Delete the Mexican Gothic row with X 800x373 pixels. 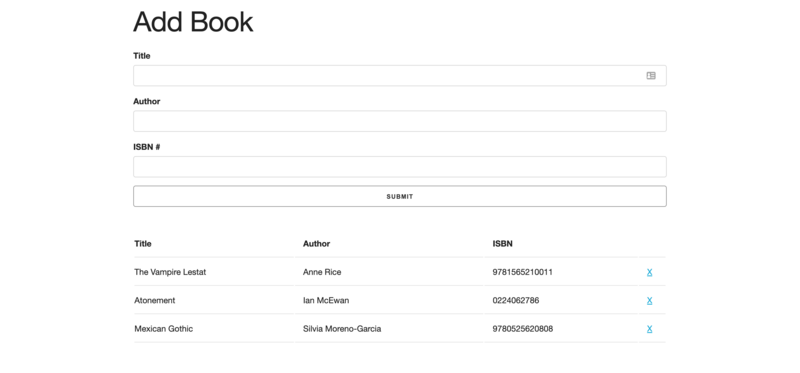coord(649,329)
